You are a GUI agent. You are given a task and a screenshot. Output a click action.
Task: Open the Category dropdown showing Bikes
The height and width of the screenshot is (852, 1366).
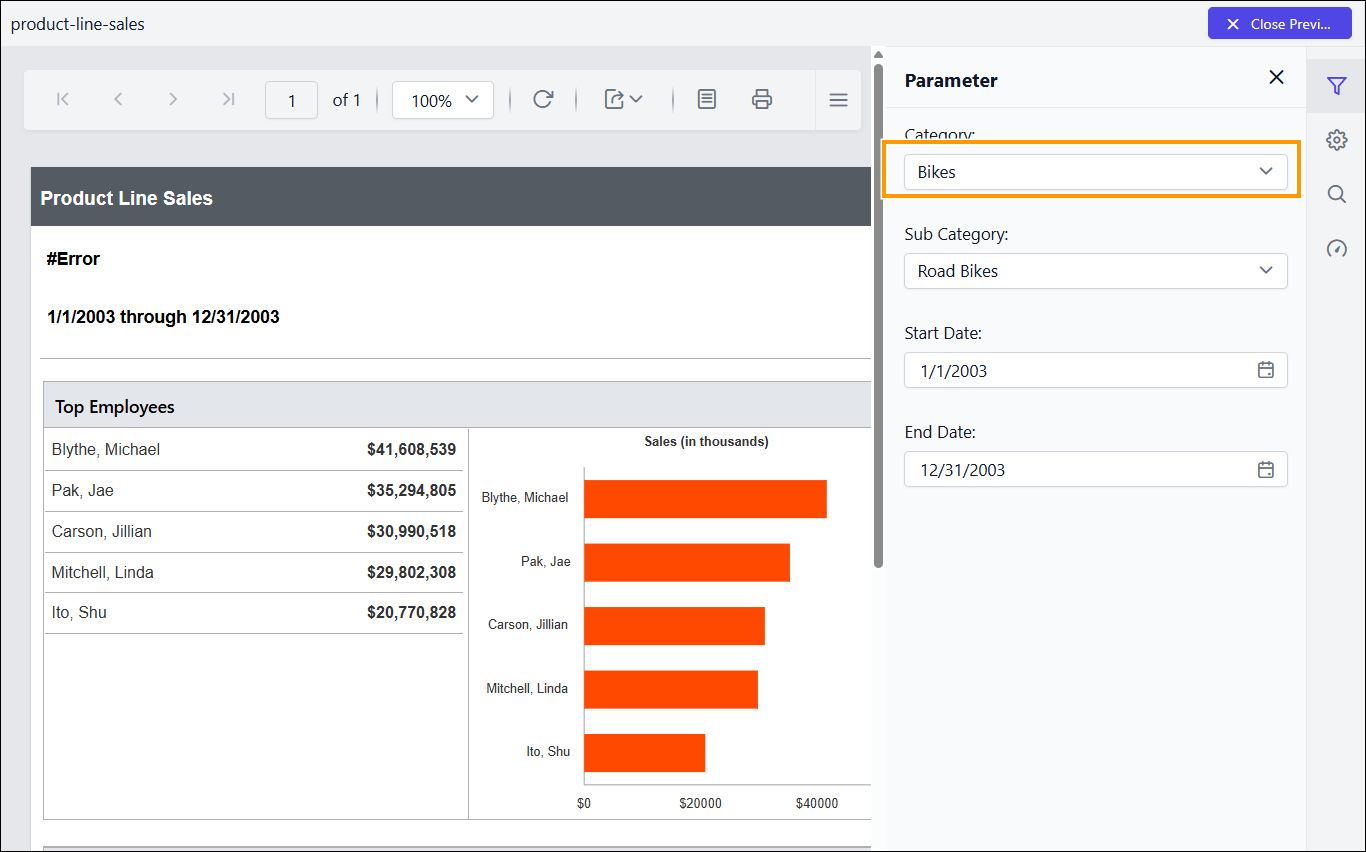click(x=1095, y=171)
